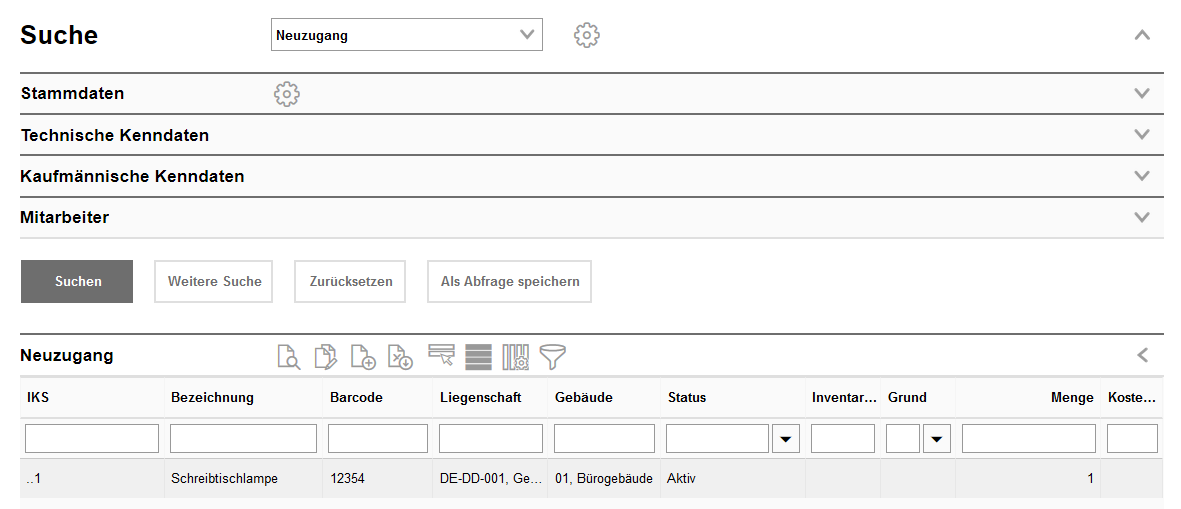
Task: Open the Status column filter dropdown
Action: coord(785,439)
